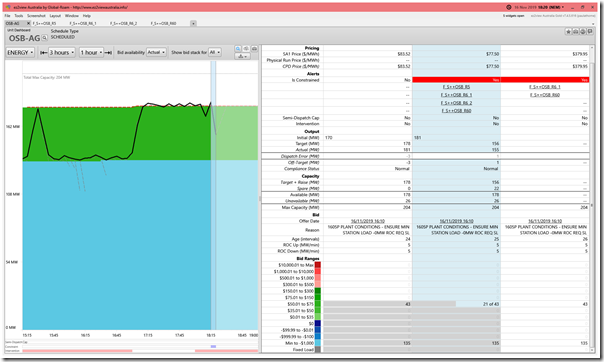Open the tab overflow list arrow
Viewport: 604px width, 362px height.
click(193, 23)
